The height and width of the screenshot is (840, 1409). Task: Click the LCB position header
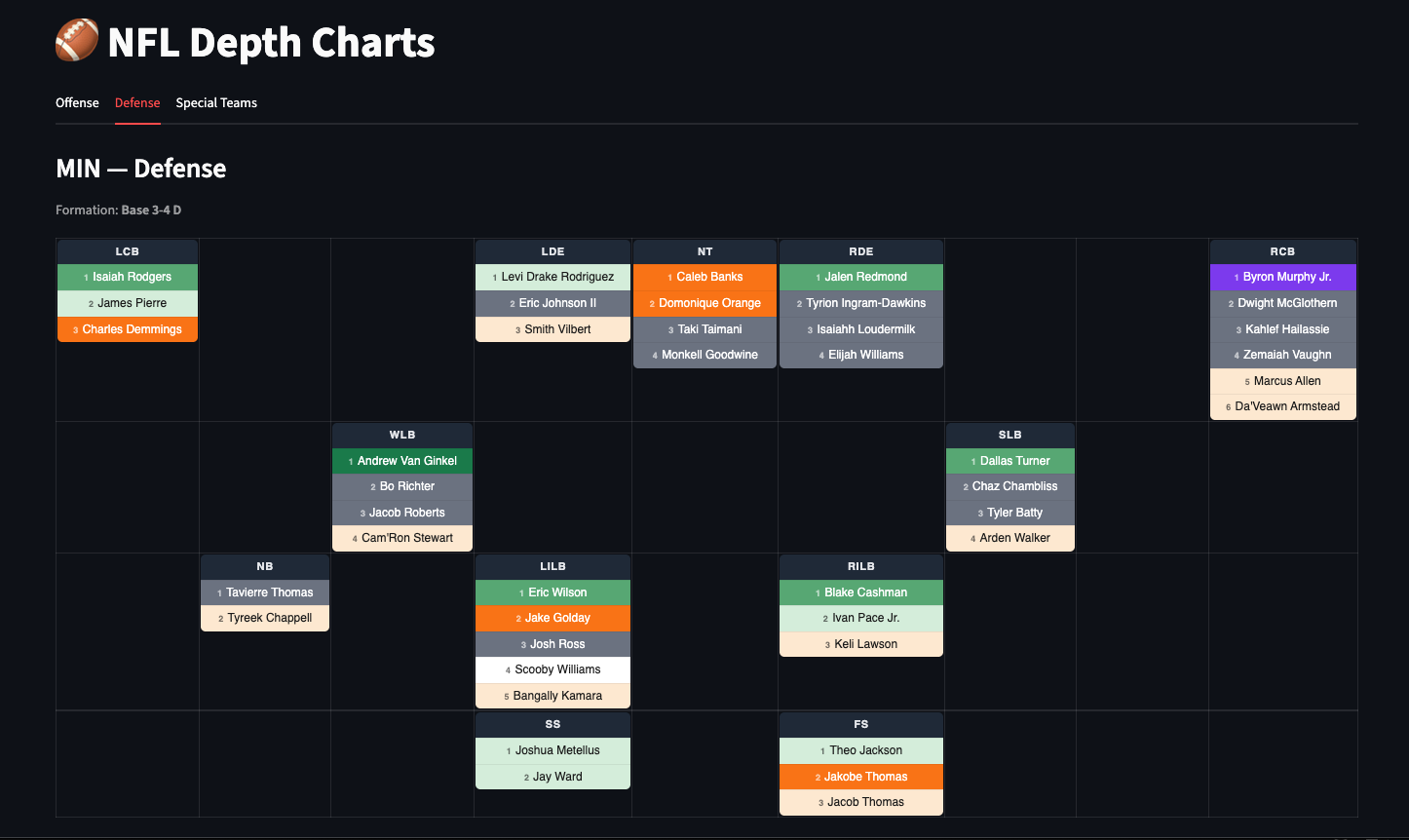click(128, 251)
